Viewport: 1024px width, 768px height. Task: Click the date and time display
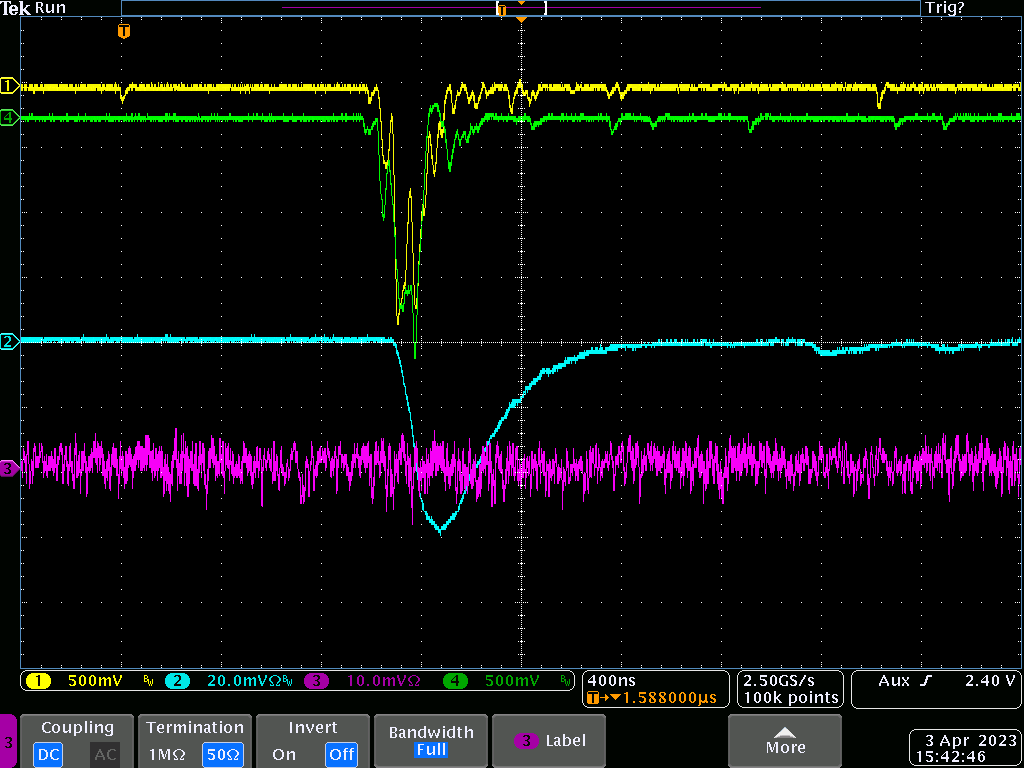point(964,749)
